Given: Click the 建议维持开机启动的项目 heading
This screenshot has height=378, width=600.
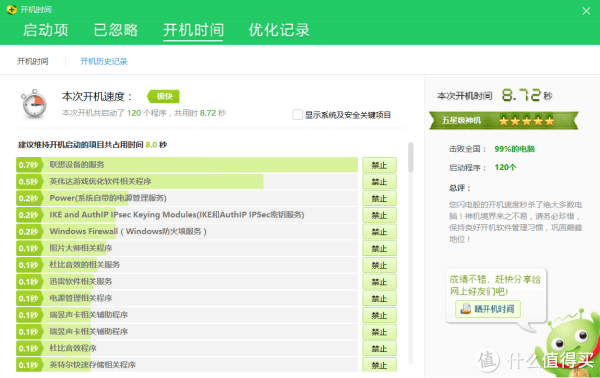Looking at the screenshot, I should point(92,145).
